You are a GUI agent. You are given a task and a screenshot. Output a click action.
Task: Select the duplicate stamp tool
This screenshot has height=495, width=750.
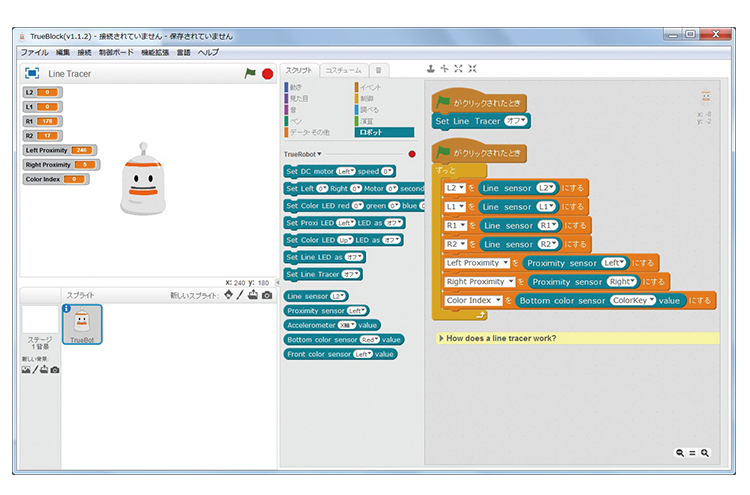point(431,69)
